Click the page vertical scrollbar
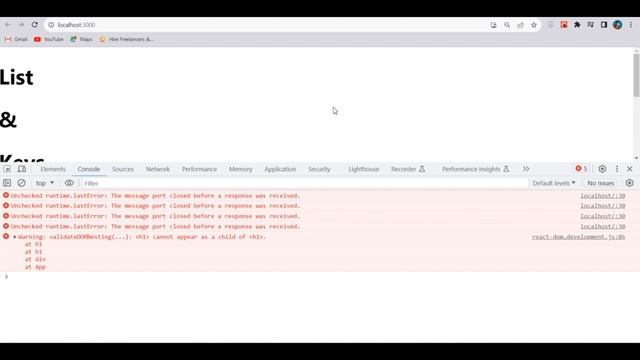This screenshot has width=640, height=360. coord(636,76)
